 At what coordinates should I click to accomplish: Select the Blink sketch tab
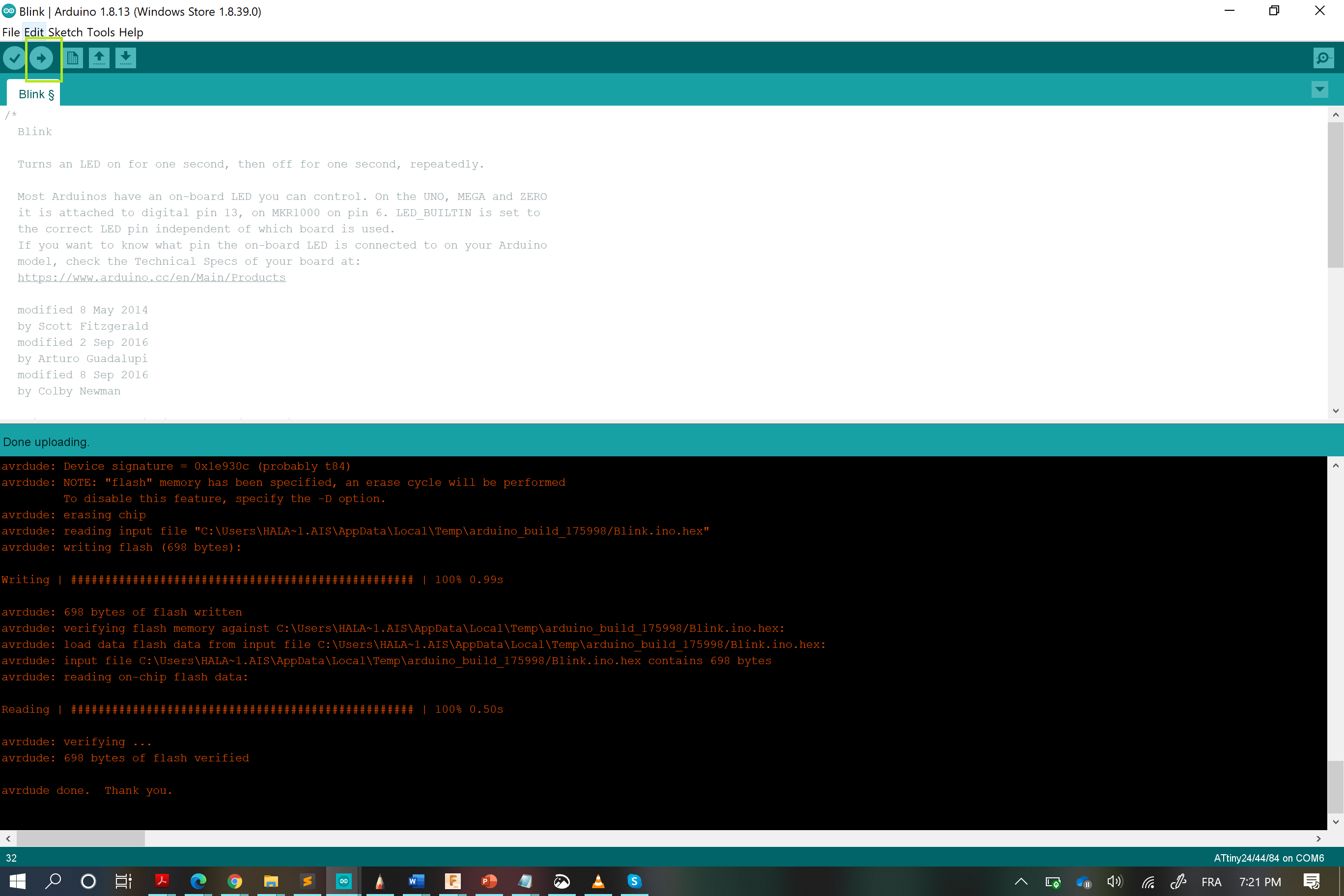pos(35,94)
